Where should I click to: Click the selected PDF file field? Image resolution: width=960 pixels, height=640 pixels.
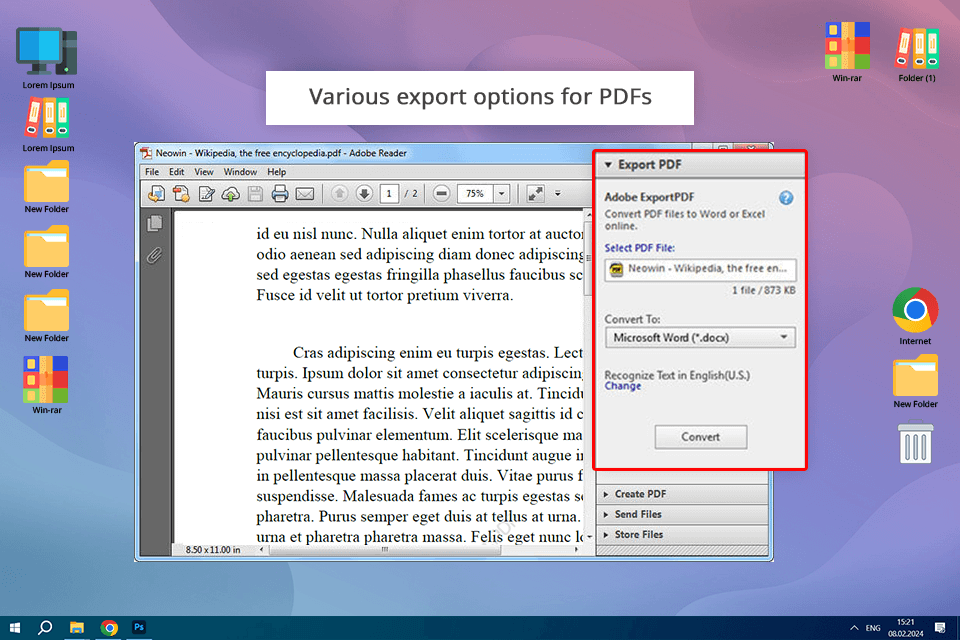(x=700, y=269)
